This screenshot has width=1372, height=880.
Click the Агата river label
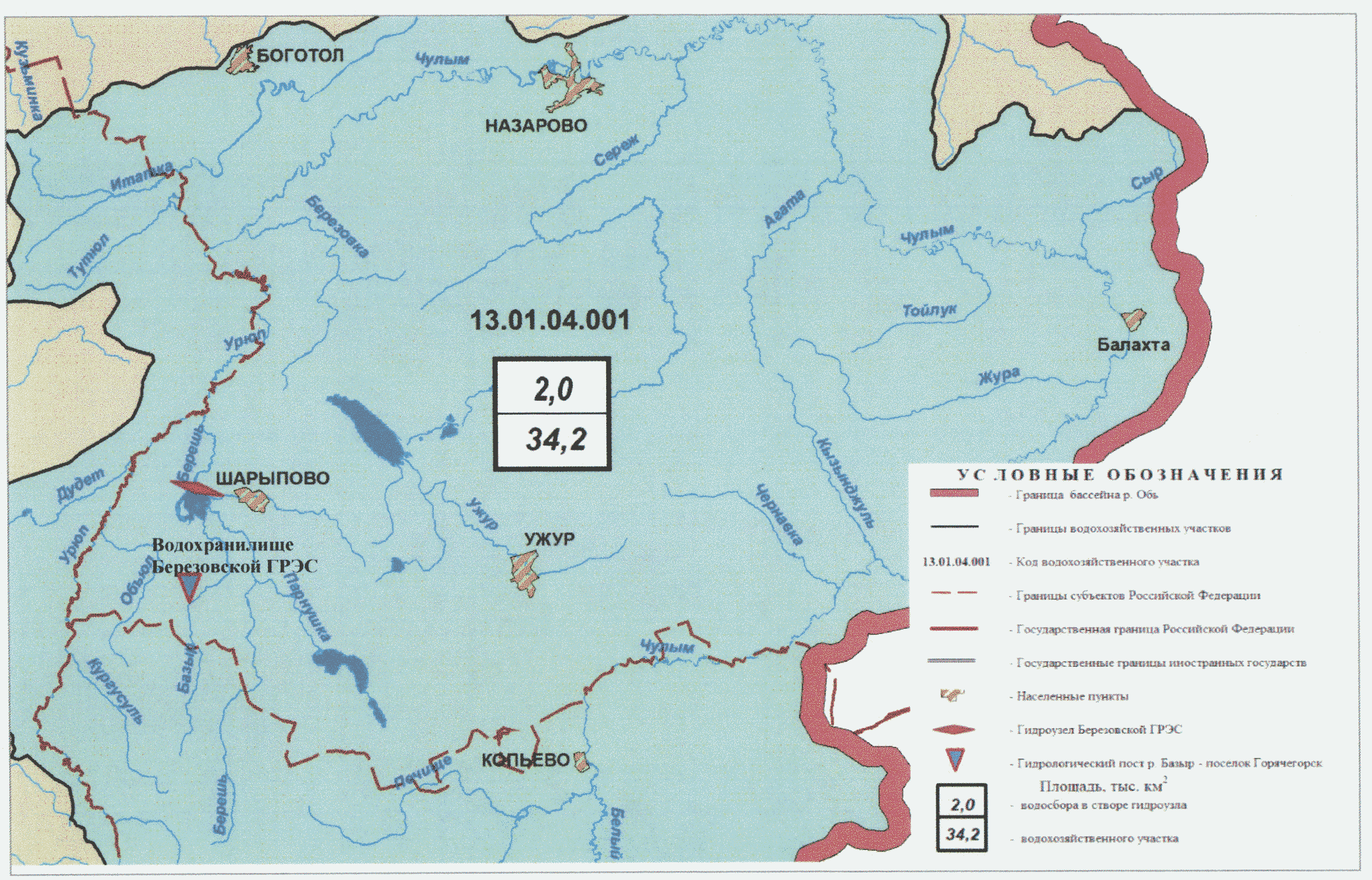click(x=784, y=209)
